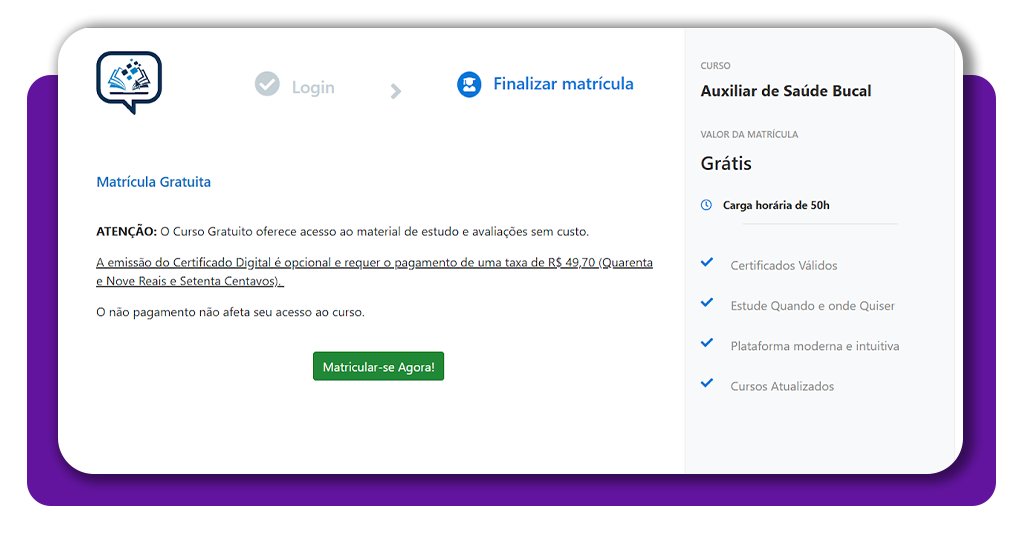Click the Matricular-se Agora! button

pyautogui.click(x=378, y=366)
